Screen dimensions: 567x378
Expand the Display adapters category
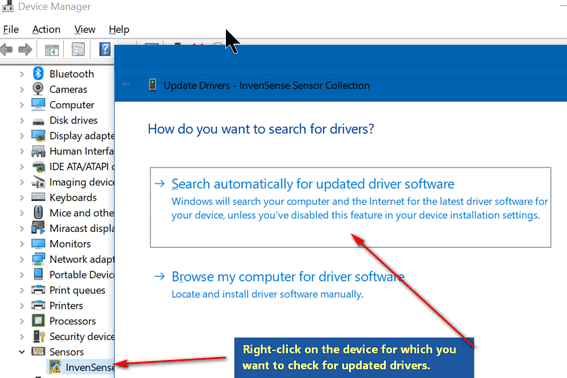[22, 136]
